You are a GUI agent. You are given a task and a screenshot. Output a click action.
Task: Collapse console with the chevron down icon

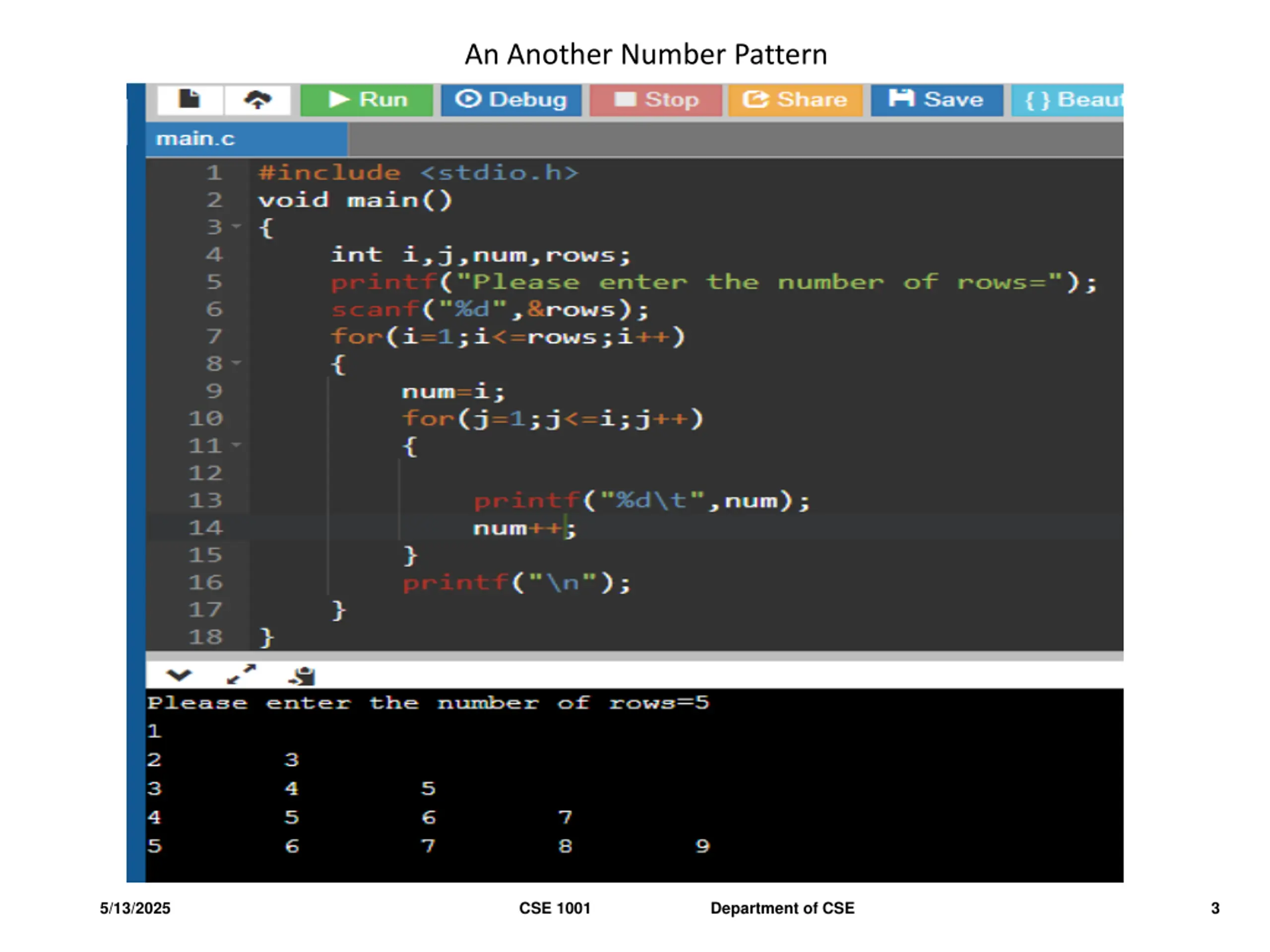tap(179, 675)
